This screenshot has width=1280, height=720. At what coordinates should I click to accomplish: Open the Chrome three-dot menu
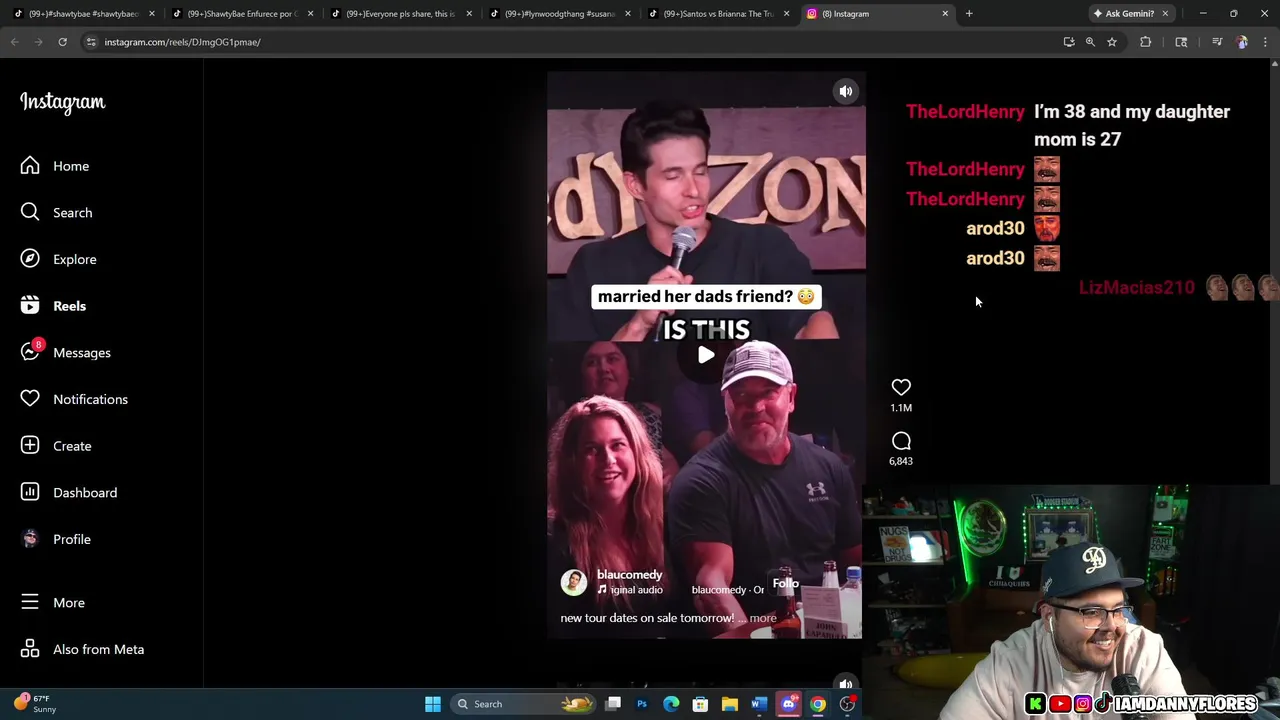[1265, 42]
